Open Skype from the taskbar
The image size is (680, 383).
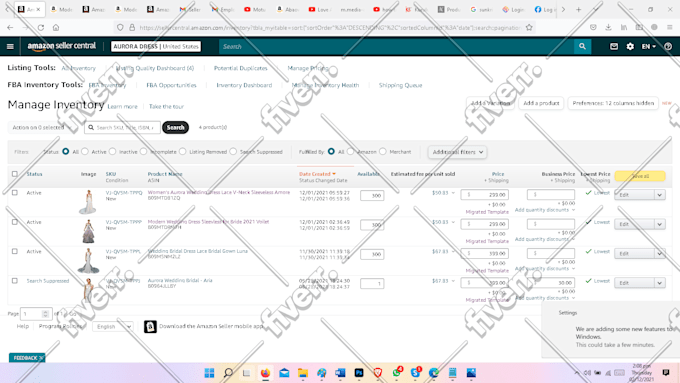point(415,373)
